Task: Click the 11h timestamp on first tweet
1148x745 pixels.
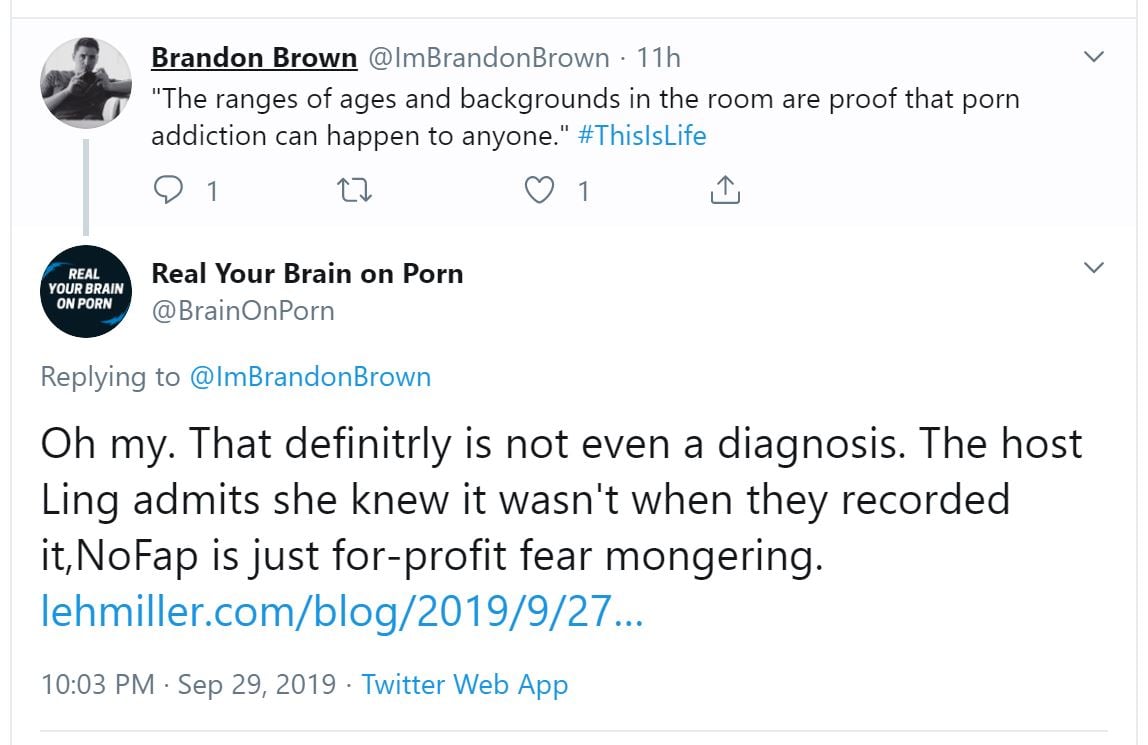Action: [658, 58]
